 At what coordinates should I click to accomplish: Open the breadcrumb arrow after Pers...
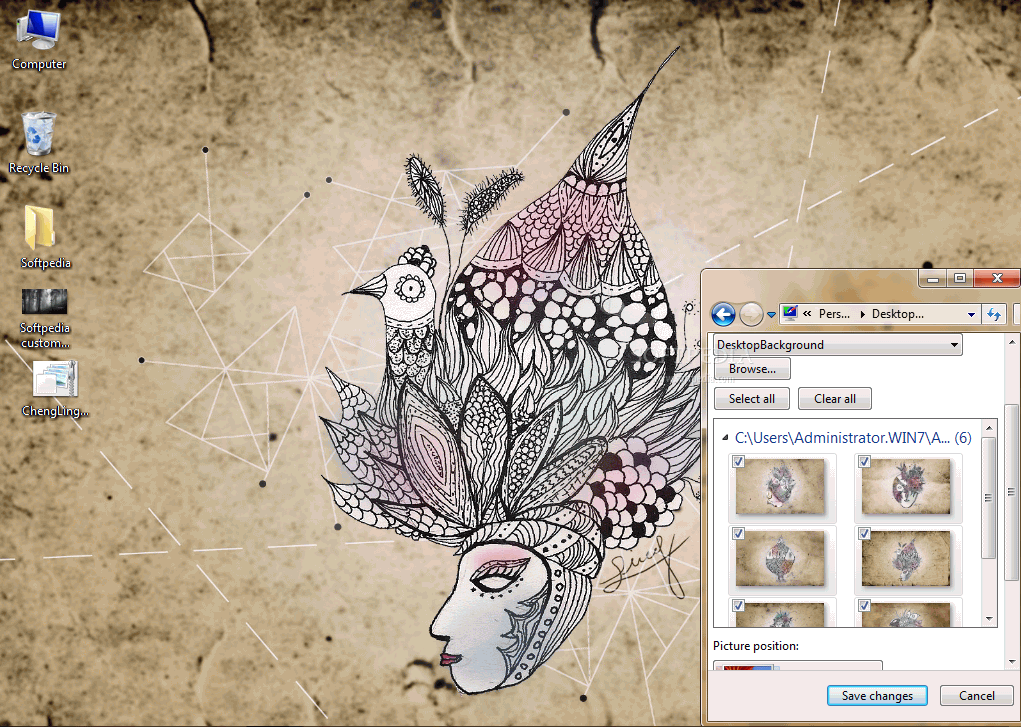pyautogui.click(x=862, y=314)
